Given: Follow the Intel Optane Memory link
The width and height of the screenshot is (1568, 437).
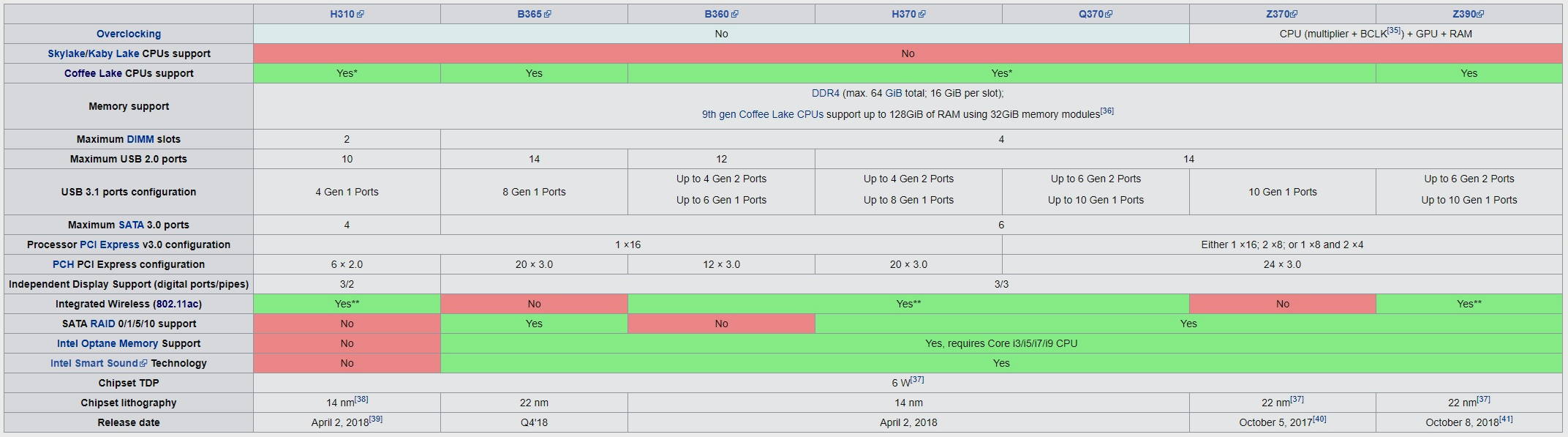Looking at the screenshot, I should pos(108,343).
